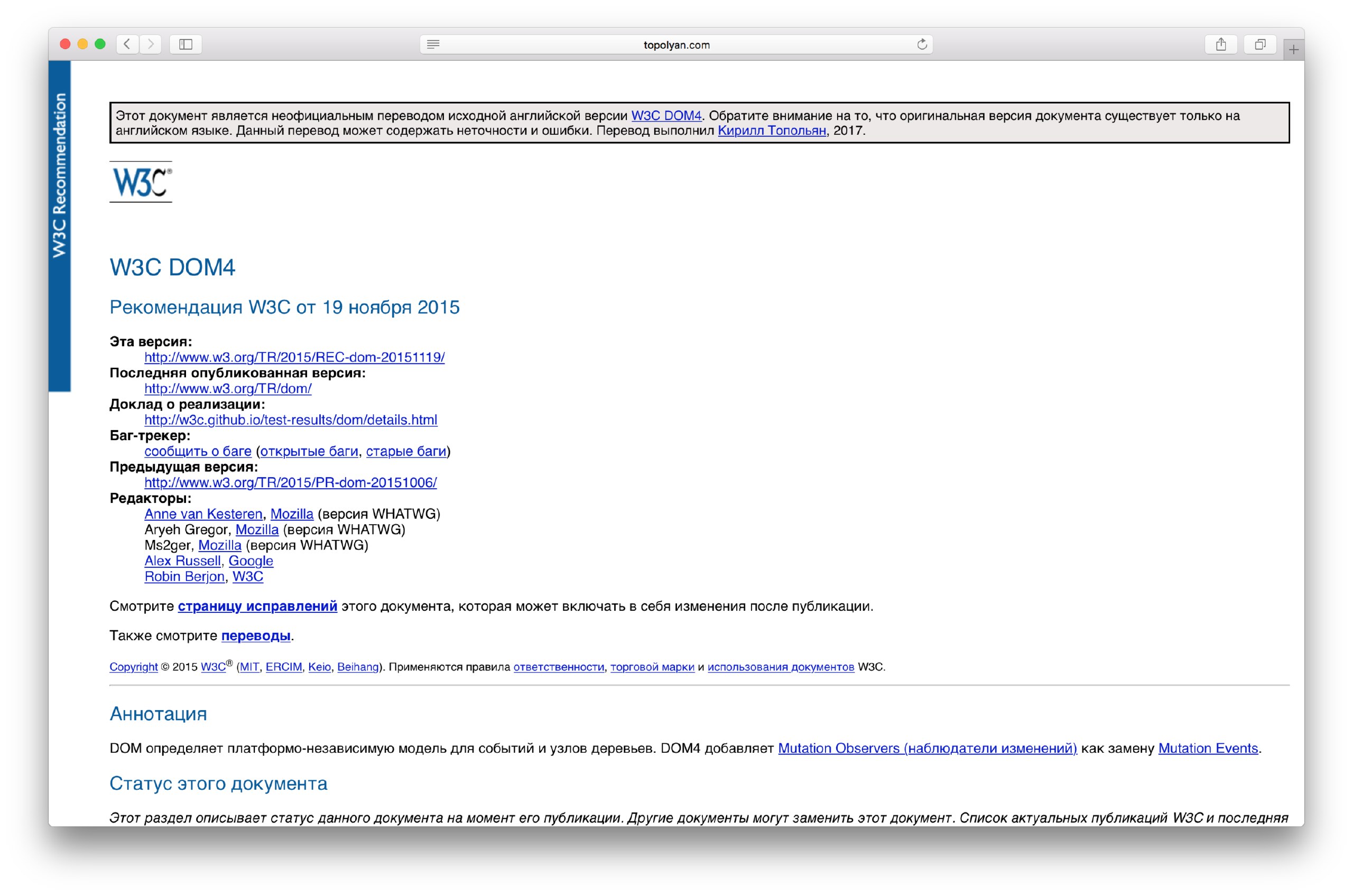
Task: Click W3C link in copyright line
Action: (x=213, y=667)
